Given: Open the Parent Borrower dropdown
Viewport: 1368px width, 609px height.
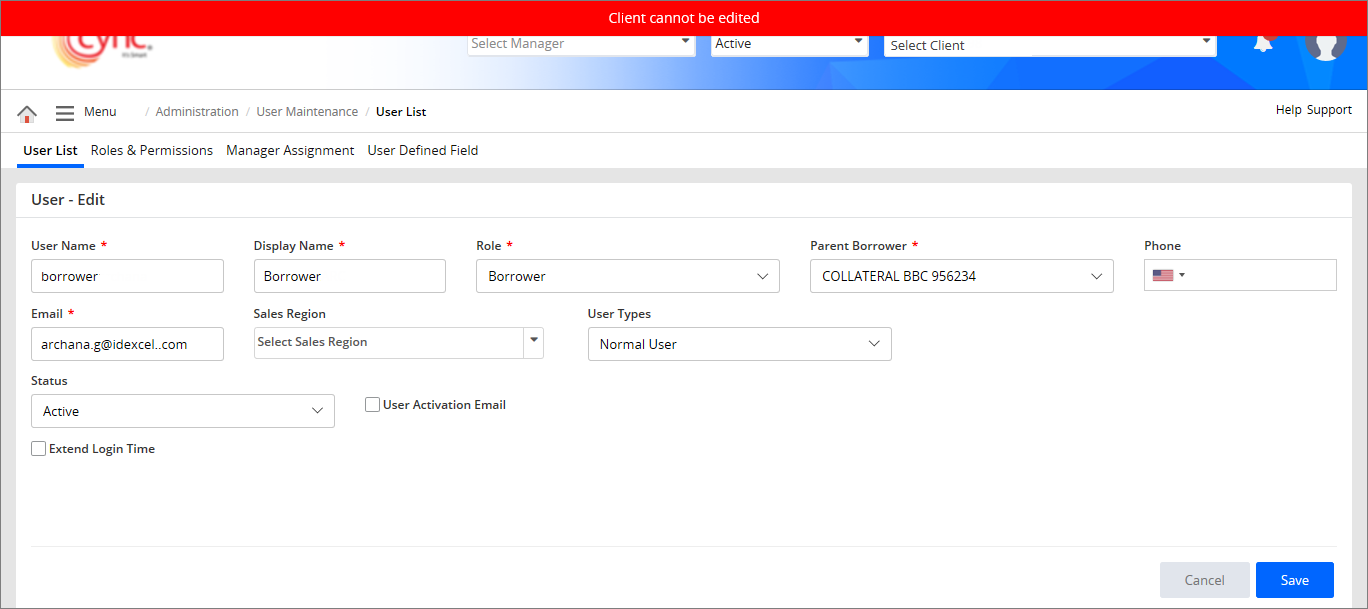Looking at the screenshot, I should [x=961, y=276].
